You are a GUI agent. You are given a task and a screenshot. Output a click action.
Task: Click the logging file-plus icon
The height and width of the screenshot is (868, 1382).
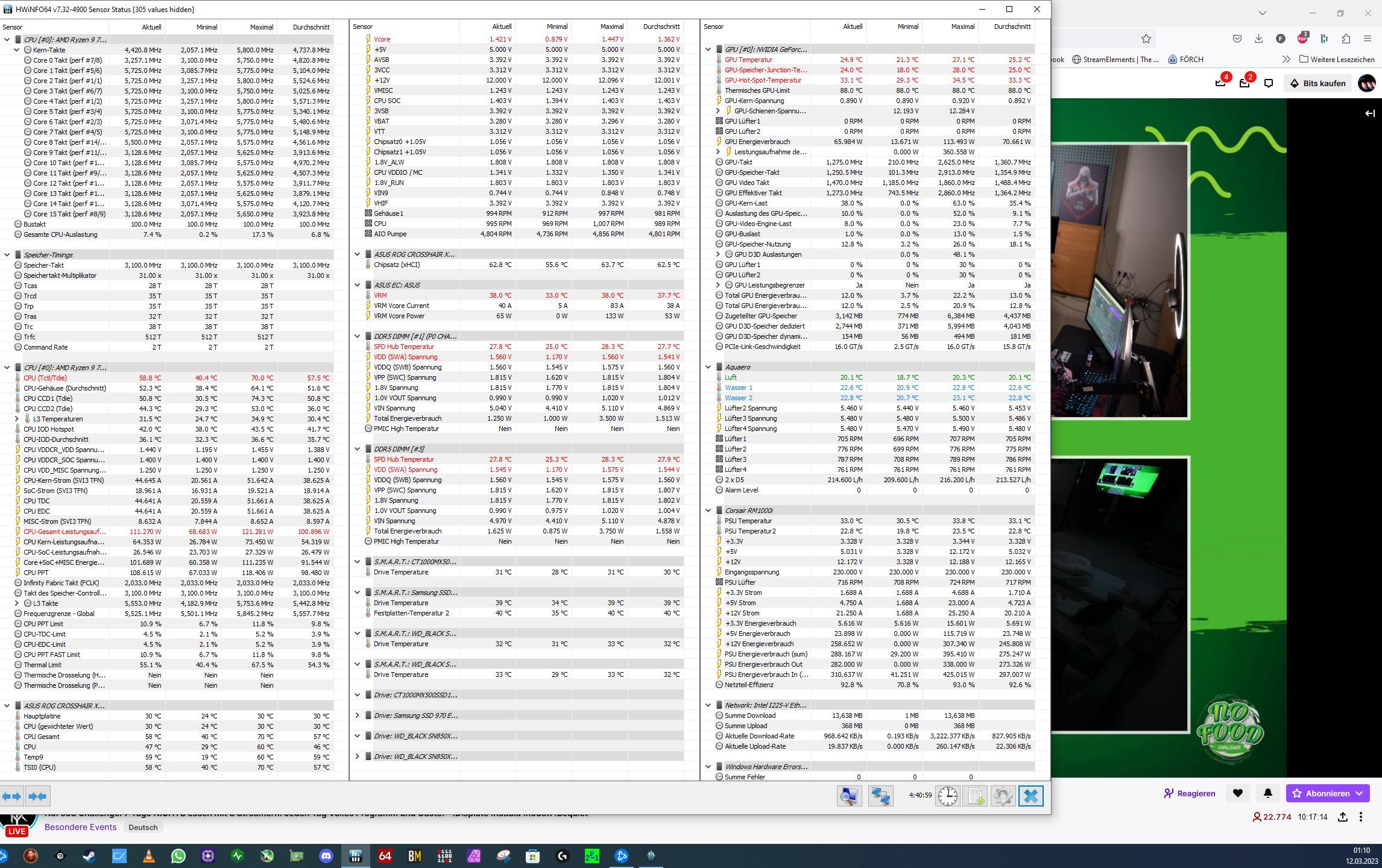pos(976,796)
